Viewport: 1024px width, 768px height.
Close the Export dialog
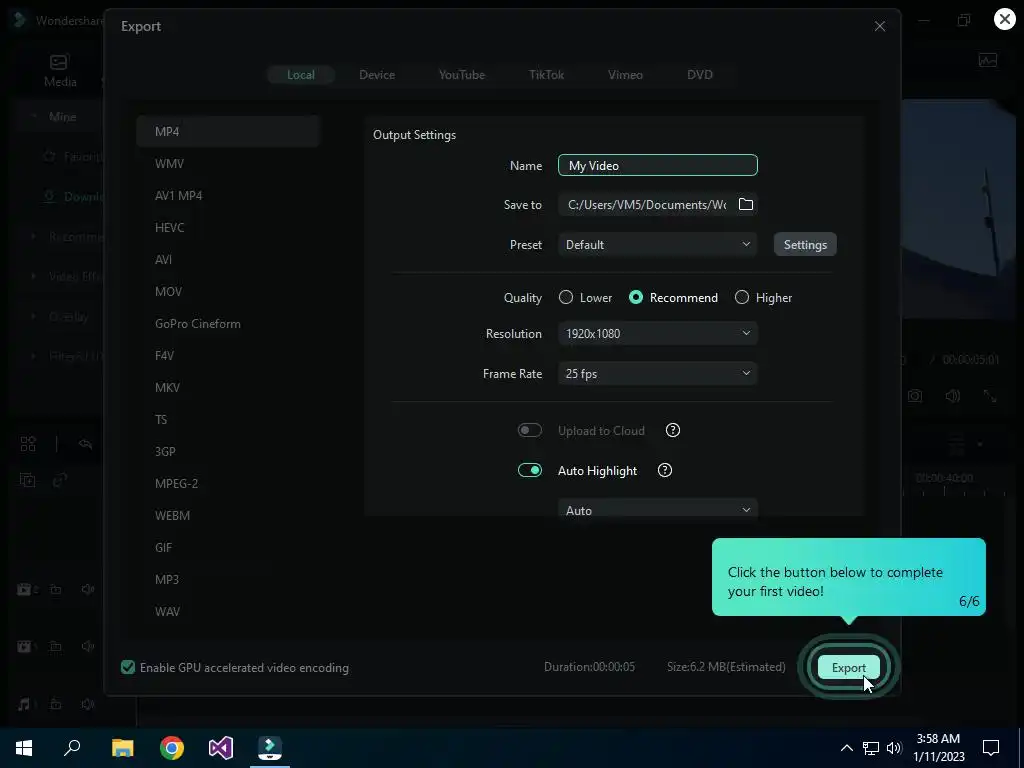880,26
